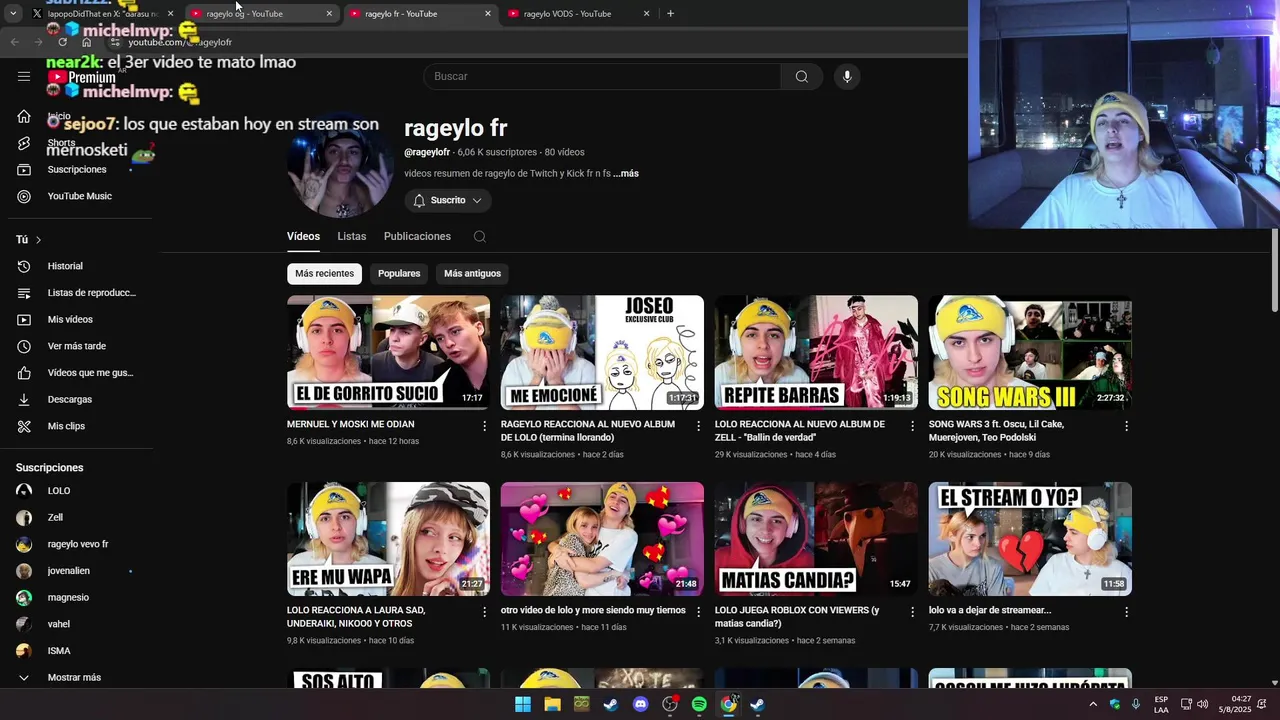
Task: Play EL DE GORRITO SUCIO video thumbnail
Action: point(388,352)
